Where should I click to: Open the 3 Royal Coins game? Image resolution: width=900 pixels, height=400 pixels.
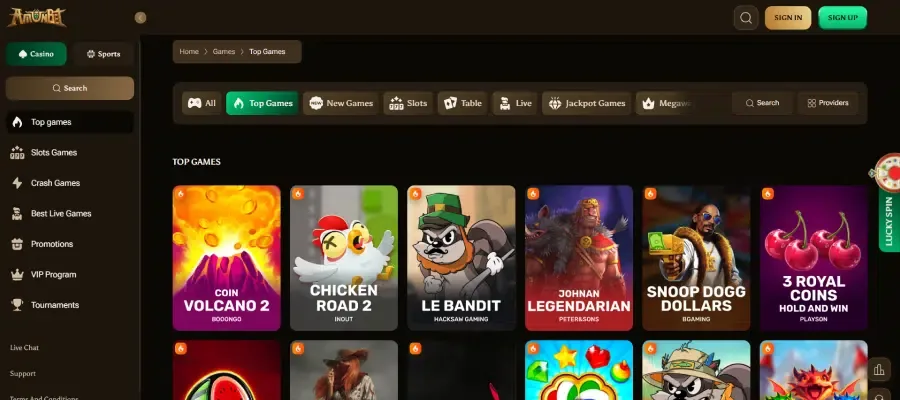813,258
